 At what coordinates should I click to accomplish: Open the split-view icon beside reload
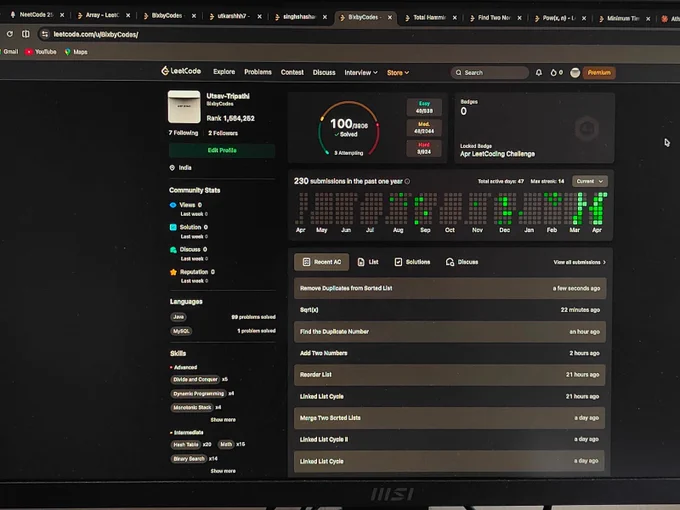pos(26,33)
